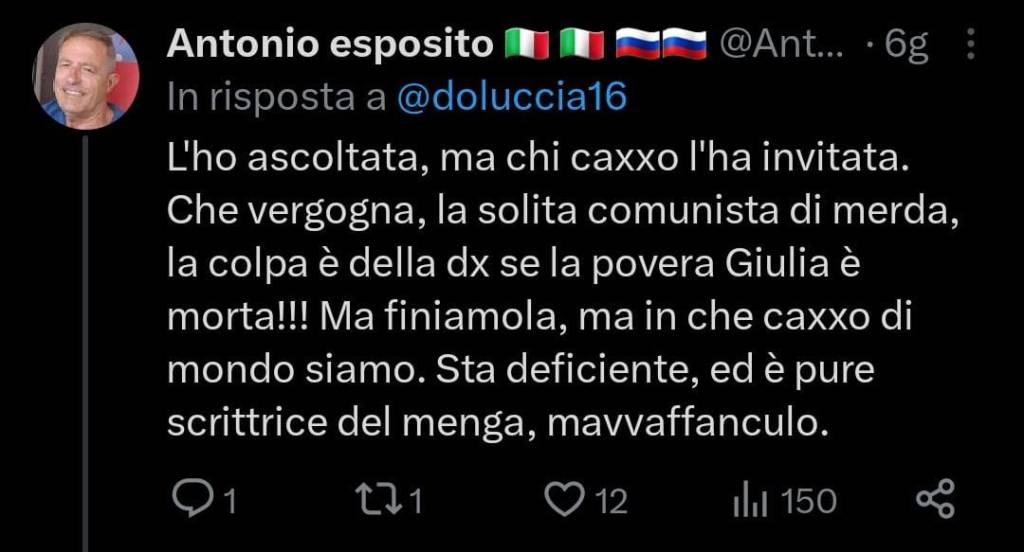Open the @doluccia16 mention link

[511, 97]
